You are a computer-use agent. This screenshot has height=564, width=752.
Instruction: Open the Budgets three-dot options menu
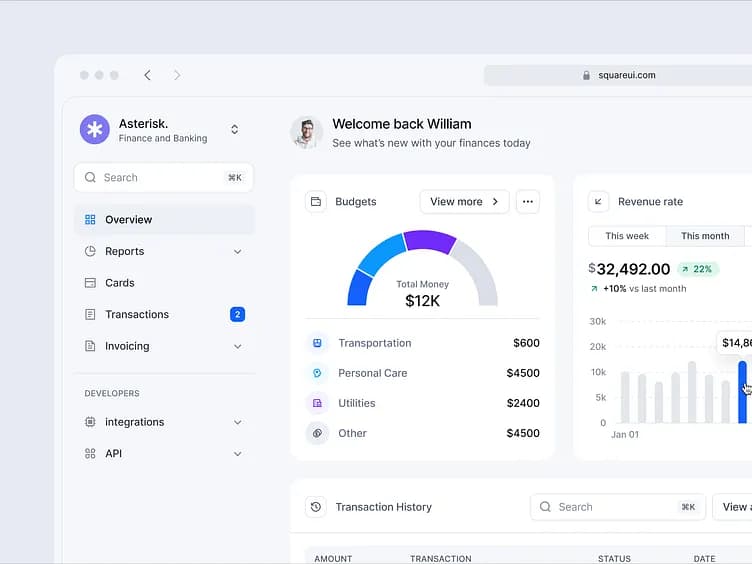(x=528, y=201)
